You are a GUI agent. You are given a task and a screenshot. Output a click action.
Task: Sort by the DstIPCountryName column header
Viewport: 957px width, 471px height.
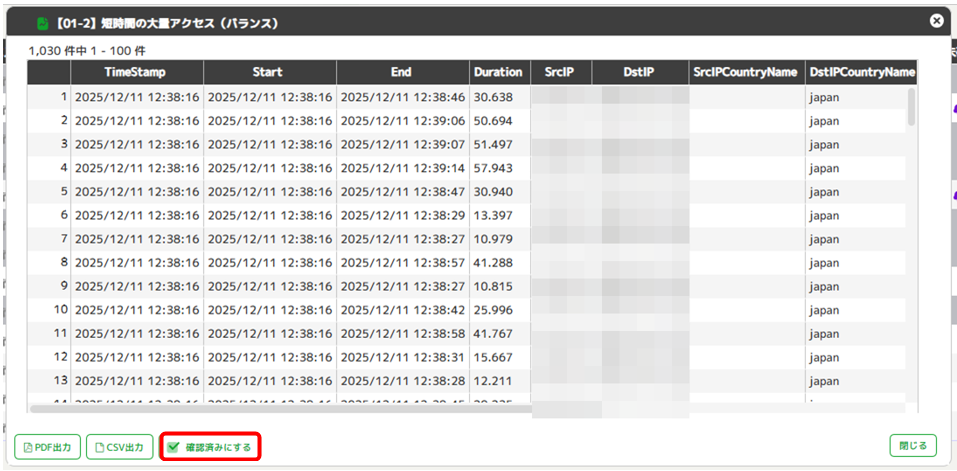[861, 72]
